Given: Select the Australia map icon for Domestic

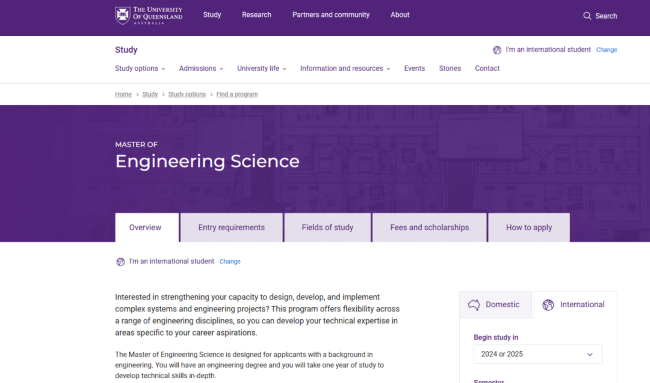Looking at the screenshot, I should (474, 305).
